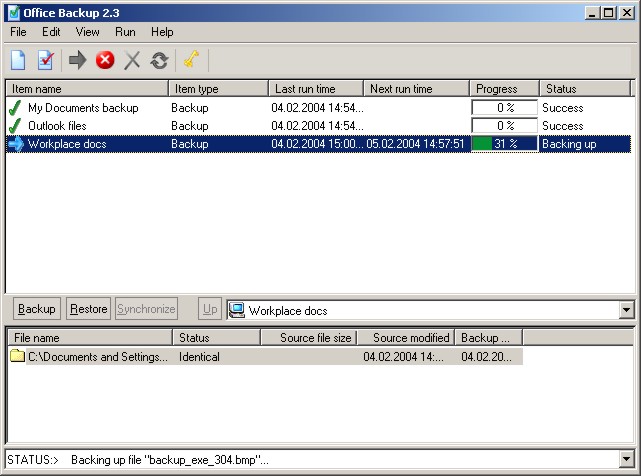Click the 04.02.2004 14:... source modified cell
The height and width of the screenshot is (476, 641).
point(403,357)
